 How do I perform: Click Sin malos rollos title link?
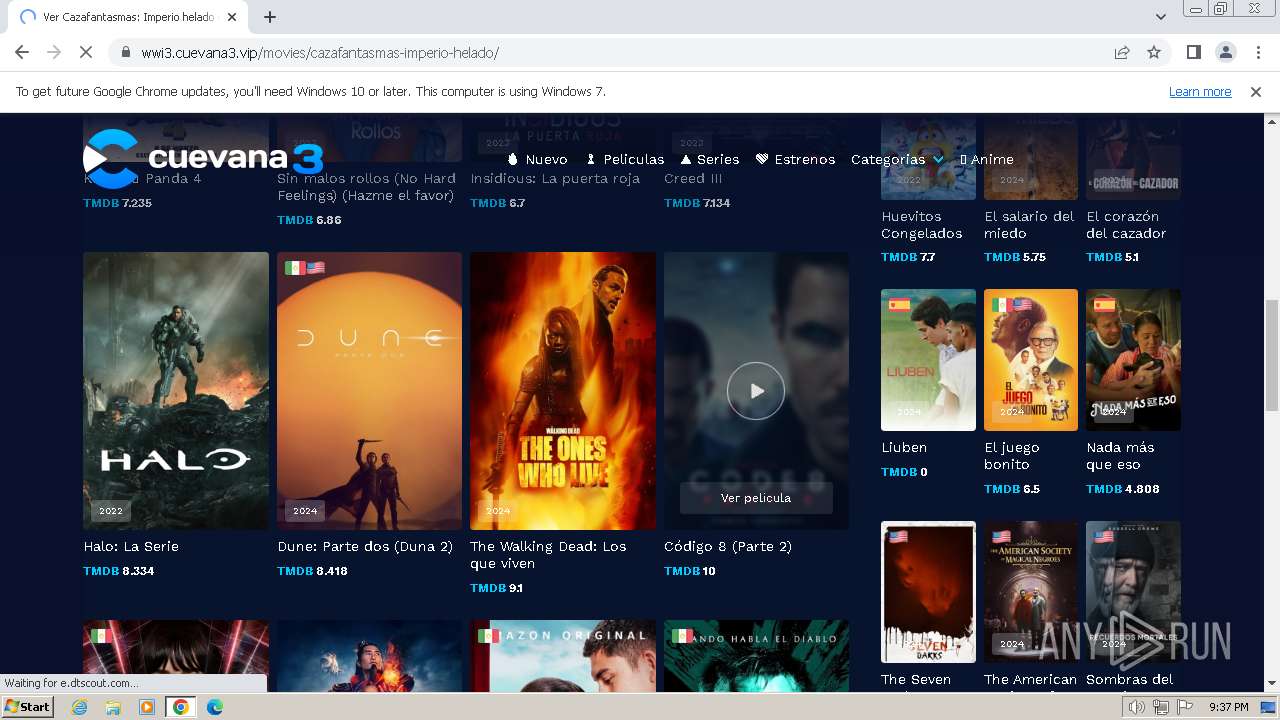click(366, 187)
